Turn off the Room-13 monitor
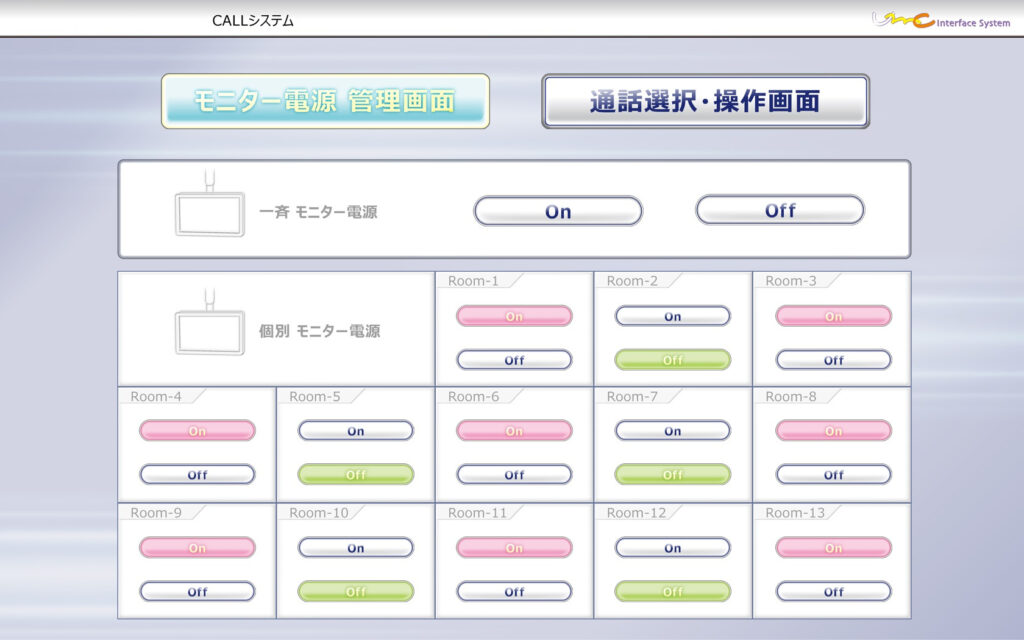 pyautogui.click(x=833, y=591)
